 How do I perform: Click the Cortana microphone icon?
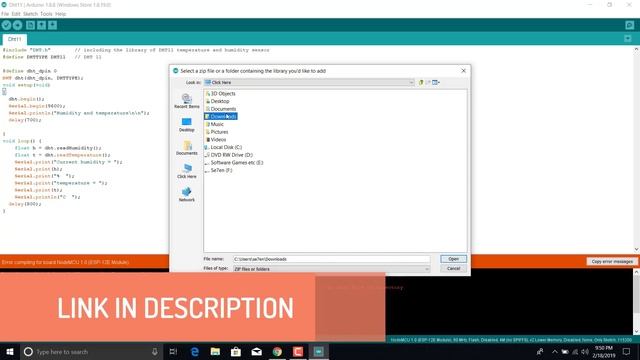coord(155,351)
